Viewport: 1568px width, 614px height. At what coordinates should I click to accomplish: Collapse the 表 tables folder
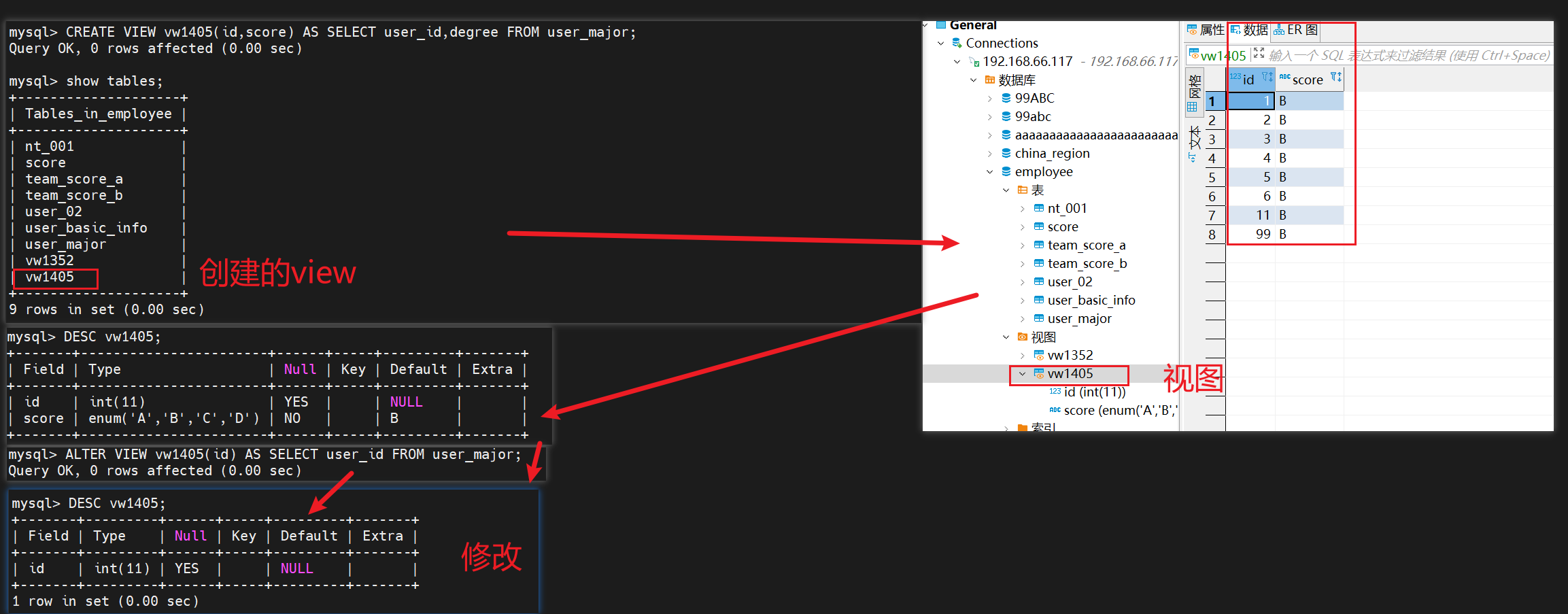click(1006, 190)
